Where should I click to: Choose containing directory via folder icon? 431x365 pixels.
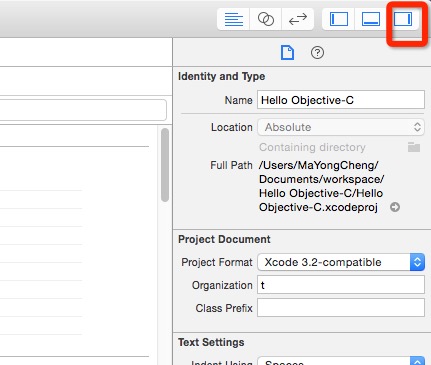pos(414,147)
